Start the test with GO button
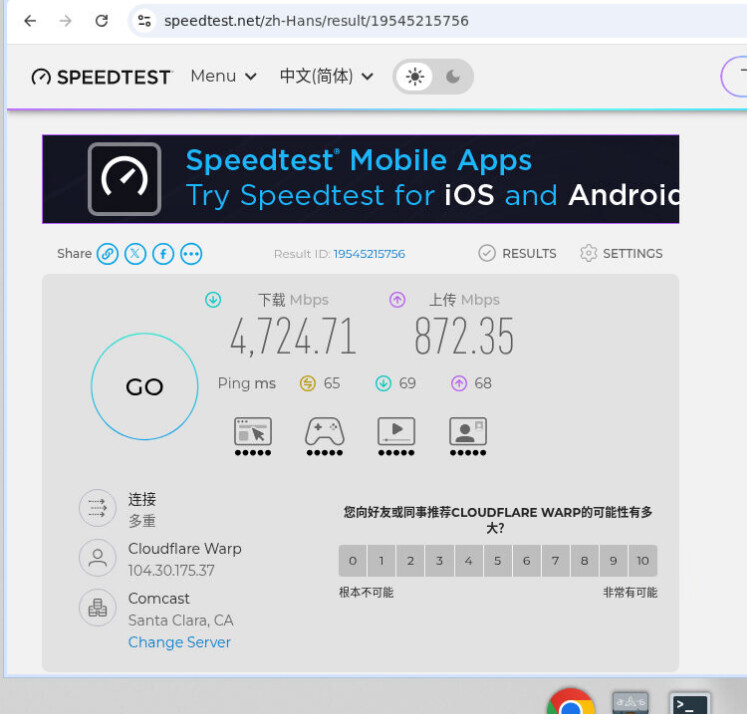This screenshot has width=747, height=714. [144, 386]
